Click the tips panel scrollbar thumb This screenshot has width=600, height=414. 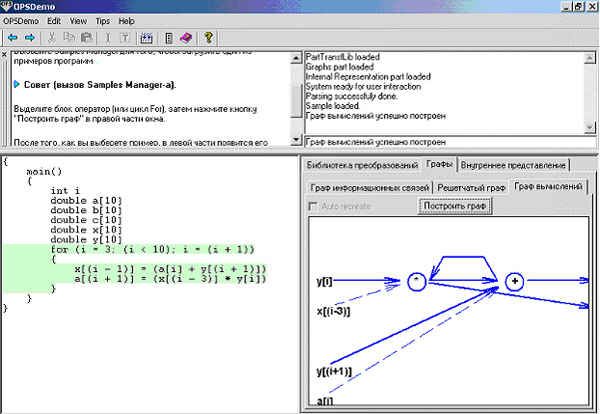click(296, 101)
